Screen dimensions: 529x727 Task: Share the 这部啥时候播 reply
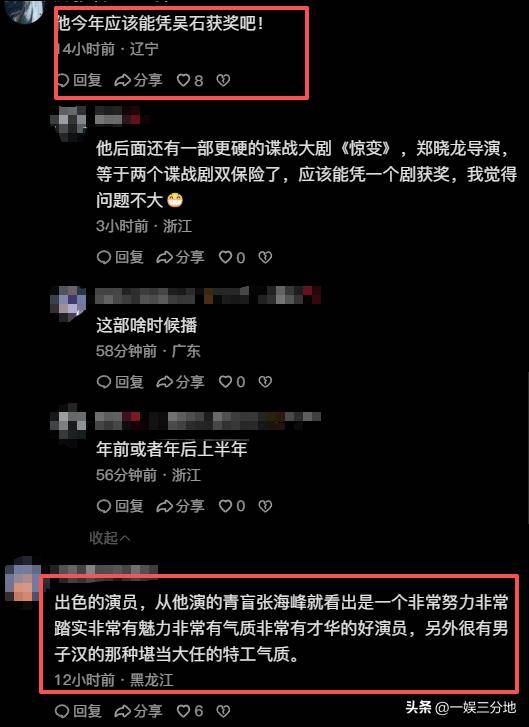180,382
